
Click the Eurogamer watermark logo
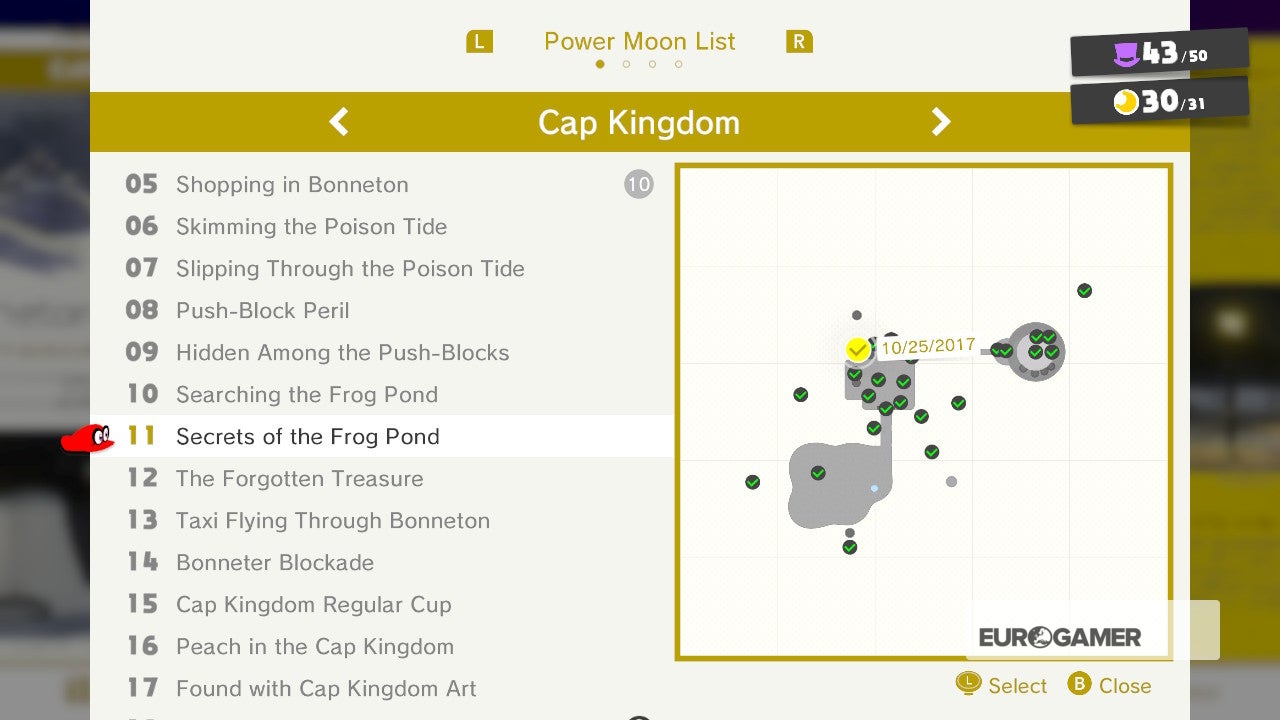click(1060, 637)
